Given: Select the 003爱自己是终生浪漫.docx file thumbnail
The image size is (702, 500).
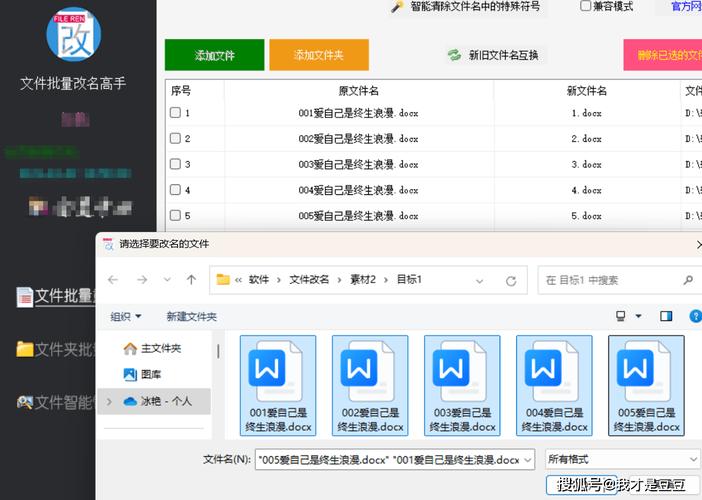Looking at the screenshot, I should pos(462,385).
